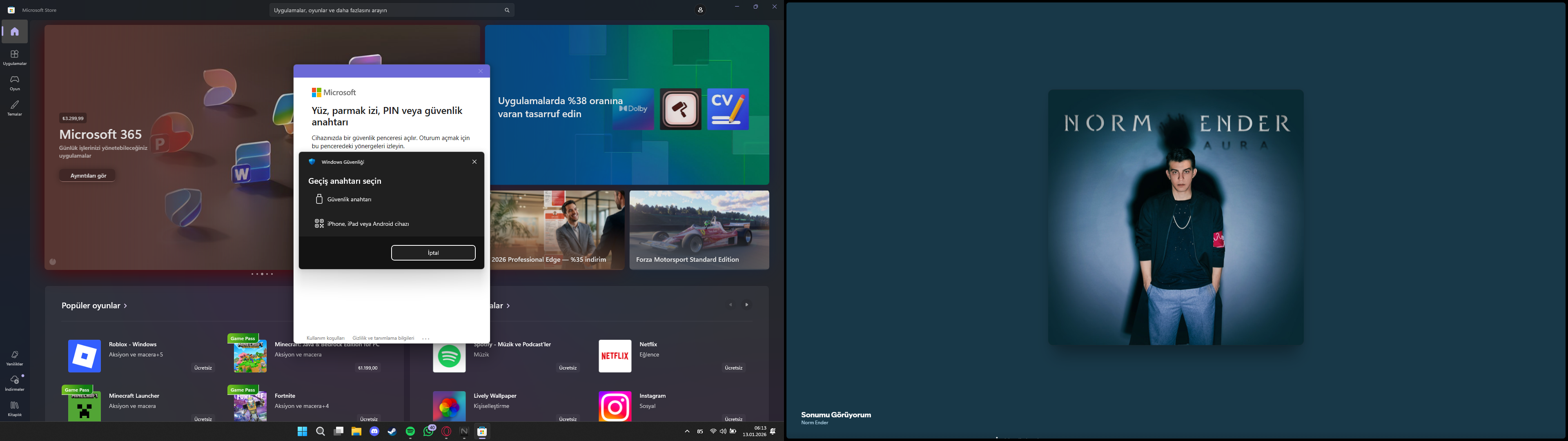Open the volume icon in system tray
Screen dimensions: 1568x441
coord(723,432)
